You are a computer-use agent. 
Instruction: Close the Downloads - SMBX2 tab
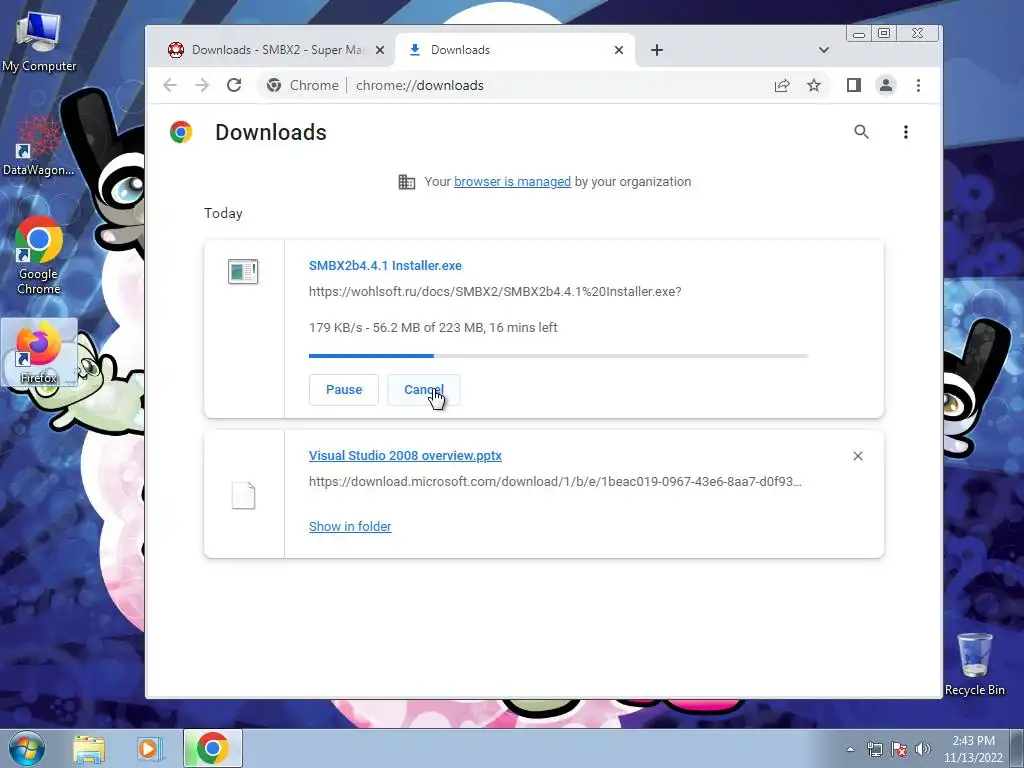tap(380, 50)
